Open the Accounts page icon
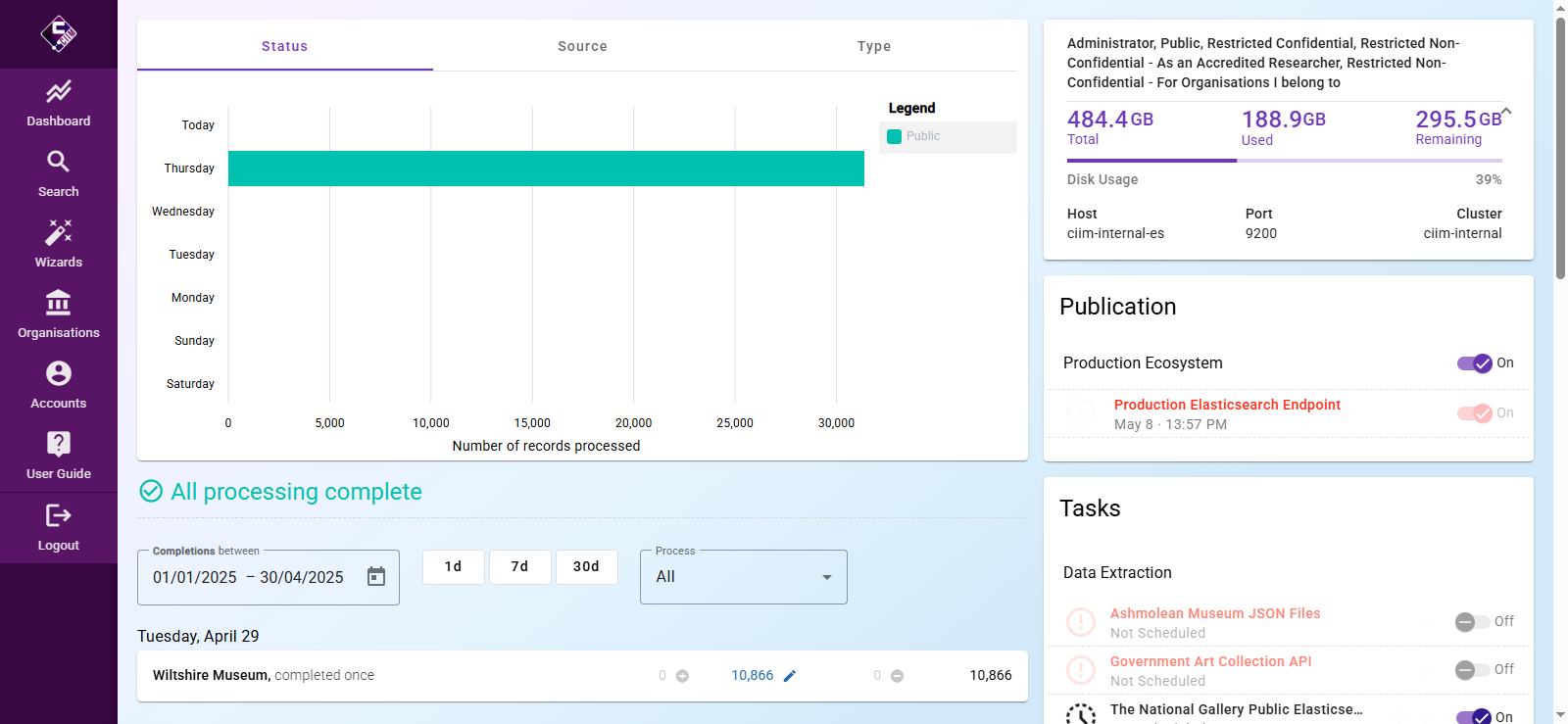 pos(59,373)
